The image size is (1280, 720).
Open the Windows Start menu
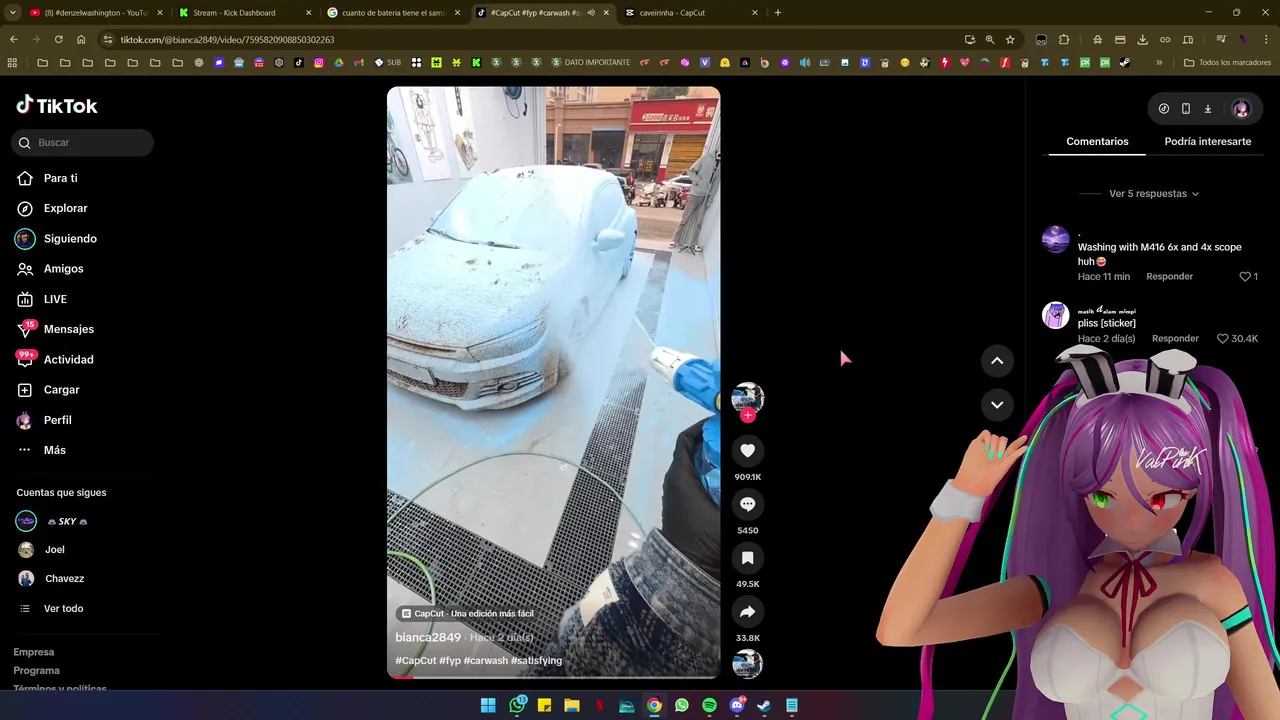[x=488, y=705]
